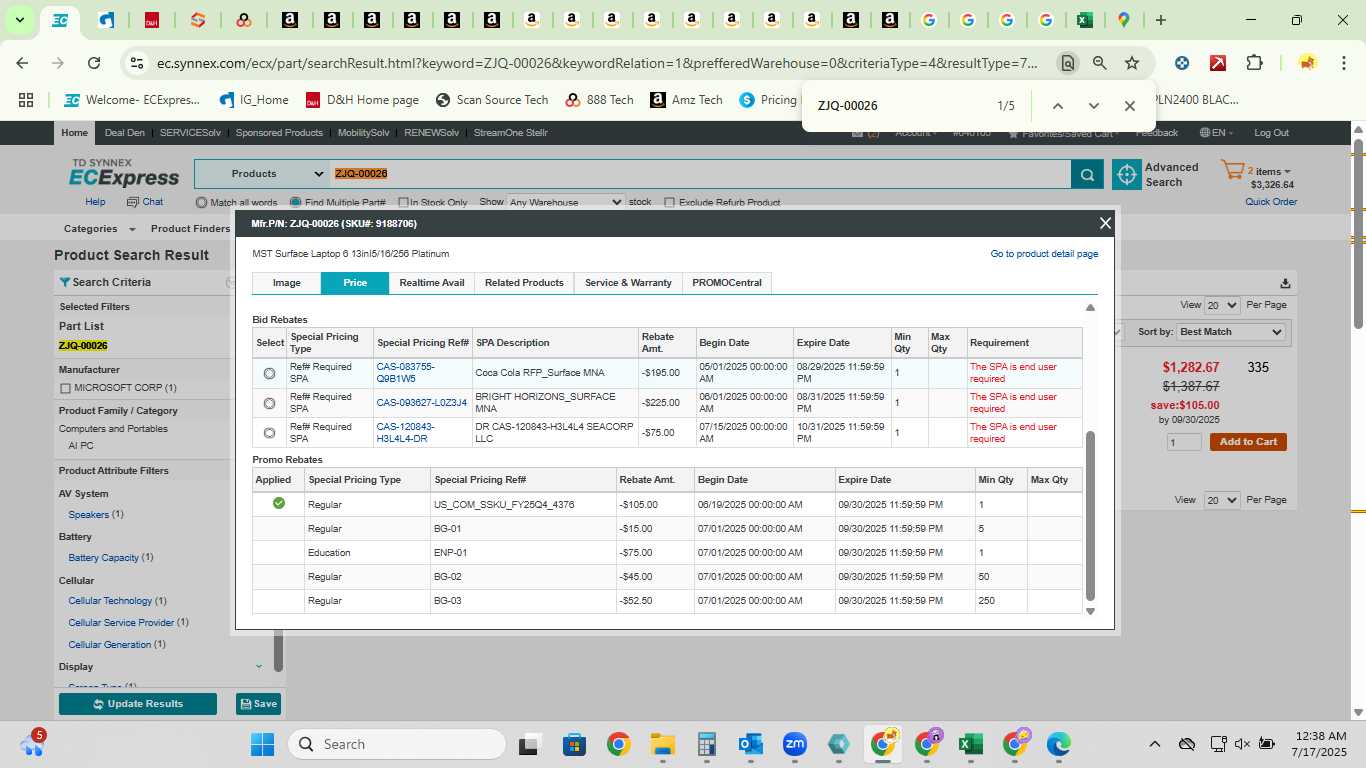Image resolution: width=1366 pixels, height=768 pixels.
Task: Click the popup's vertical scrollbar thumb
Action: coord(1090,515)
